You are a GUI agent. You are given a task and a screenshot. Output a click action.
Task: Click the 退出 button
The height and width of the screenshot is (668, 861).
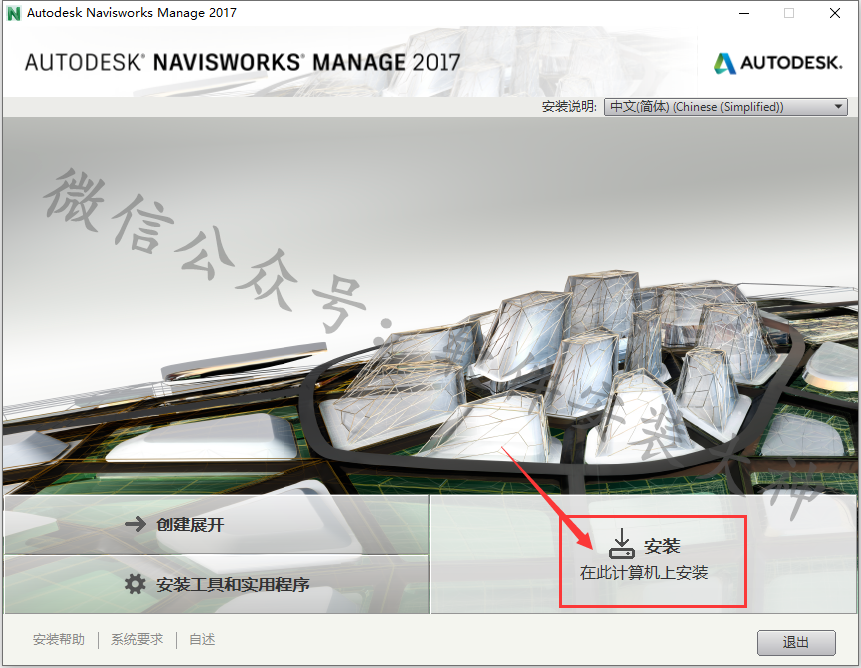click(796, 642)
